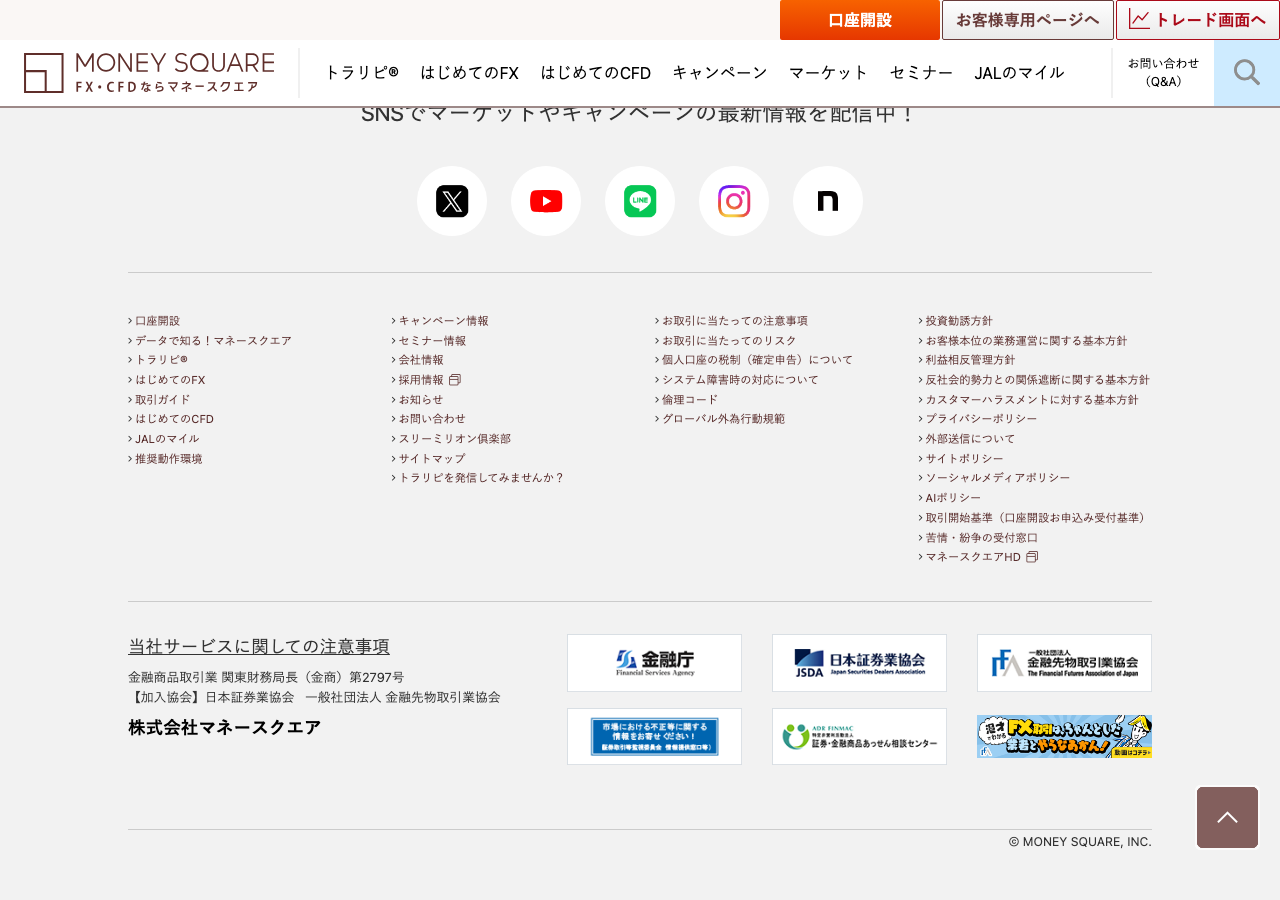Screen dimensions: 1280x900
Task: Open 当社サービスに関しての注意事項 link
Action: pos(259,646)
